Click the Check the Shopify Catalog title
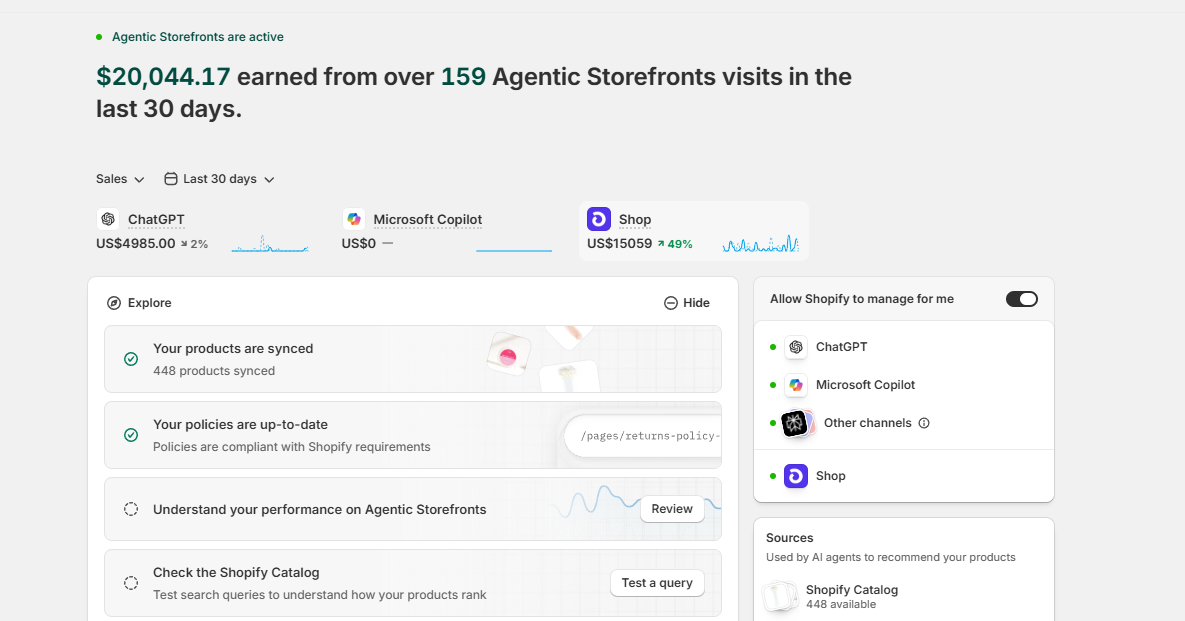This screenshot has width=1185, height=621. 237,573
